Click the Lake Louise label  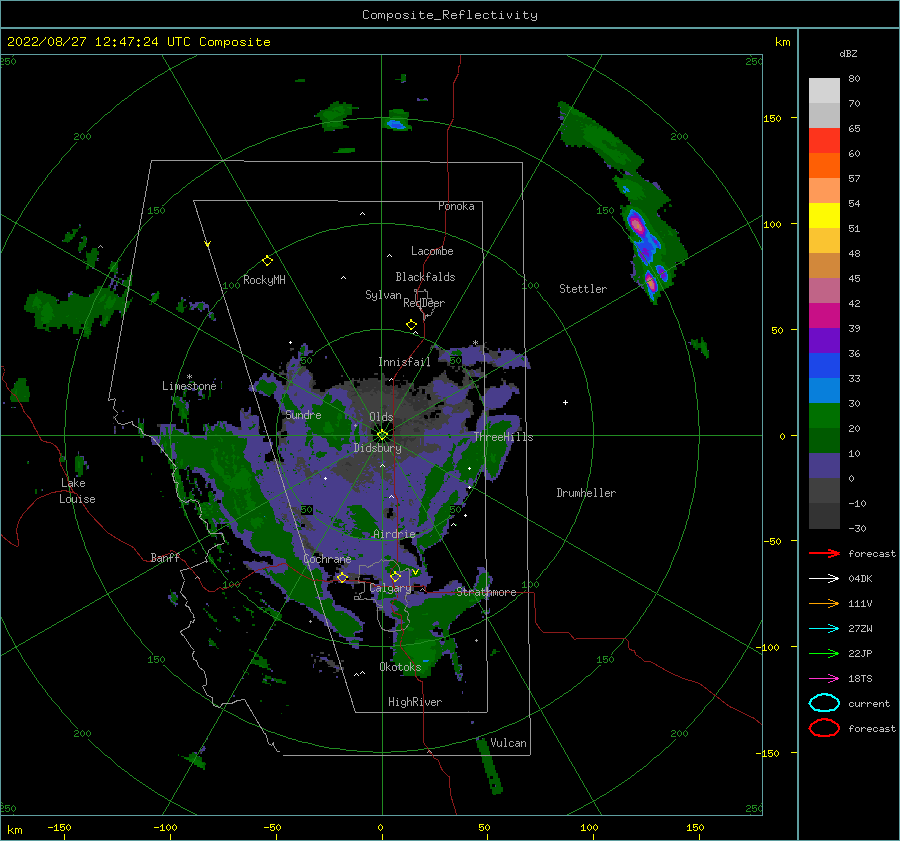[77, 491]
